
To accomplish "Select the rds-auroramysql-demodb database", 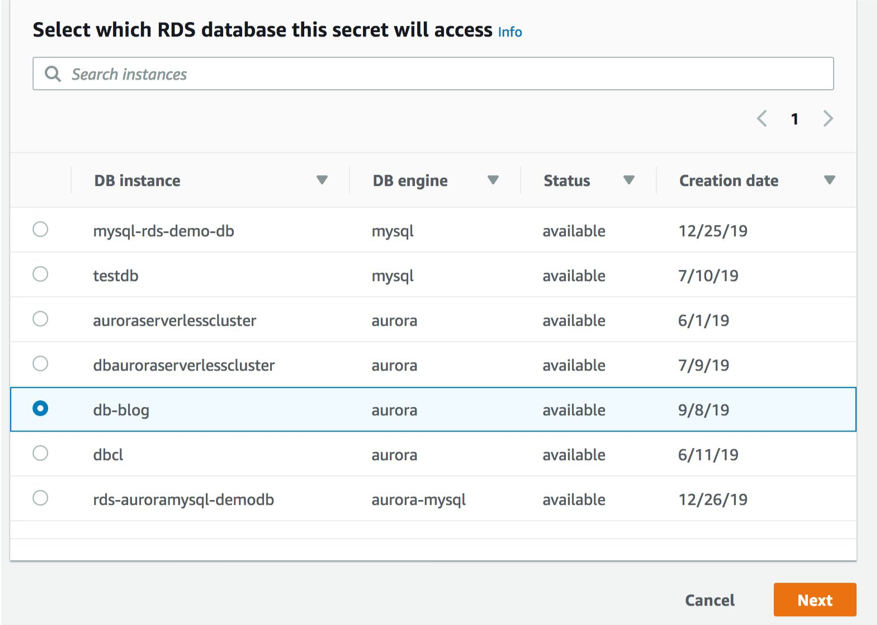I will 40,499.
